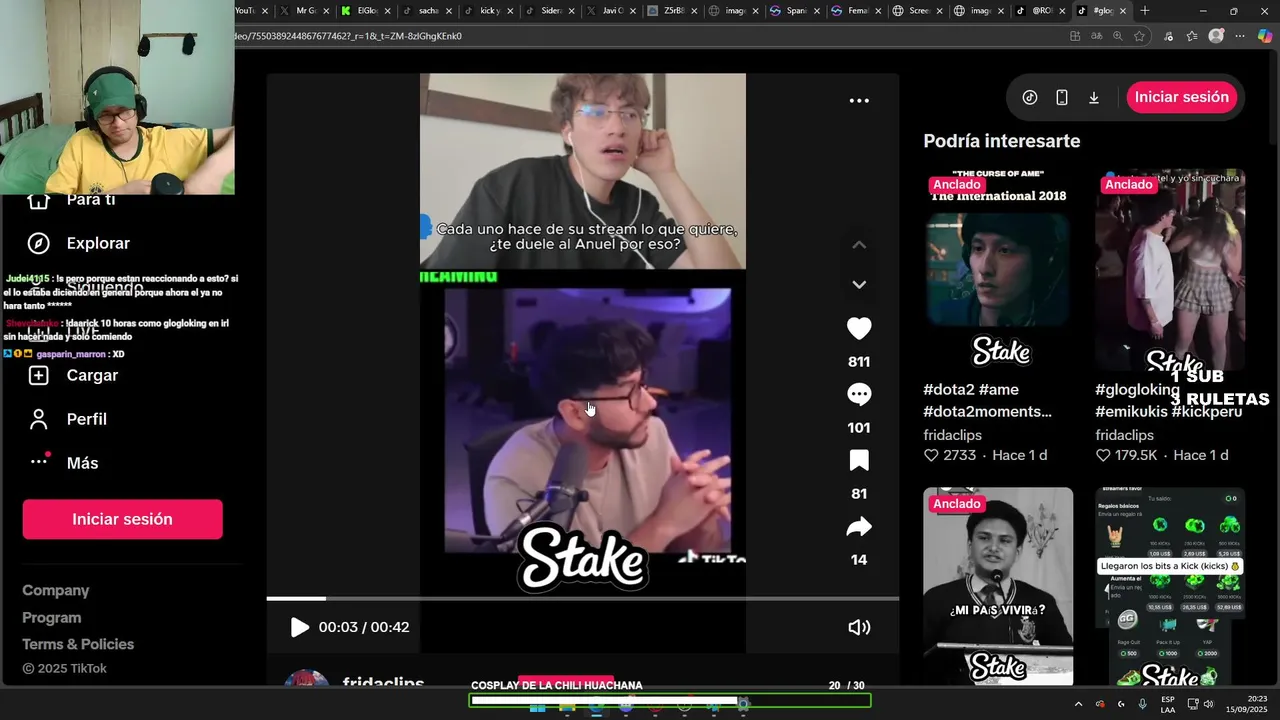Click fridaclips author under glogloking video
This screenshot has width=1280, height=720.
(1125, 435)
